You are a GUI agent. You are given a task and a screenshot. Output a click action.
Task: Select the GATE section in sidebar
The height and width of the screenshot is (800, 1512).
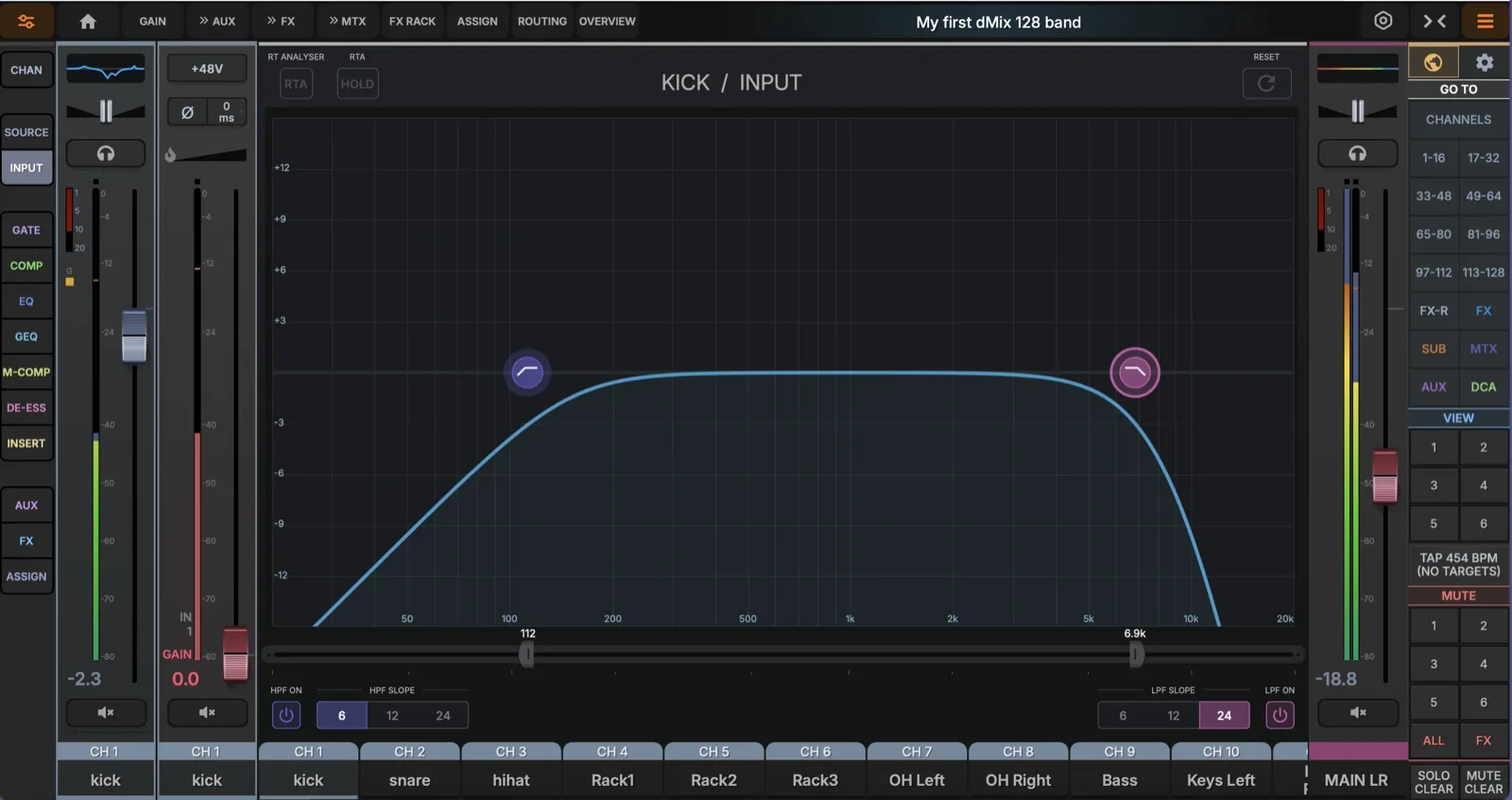click(x=26, y=230)
